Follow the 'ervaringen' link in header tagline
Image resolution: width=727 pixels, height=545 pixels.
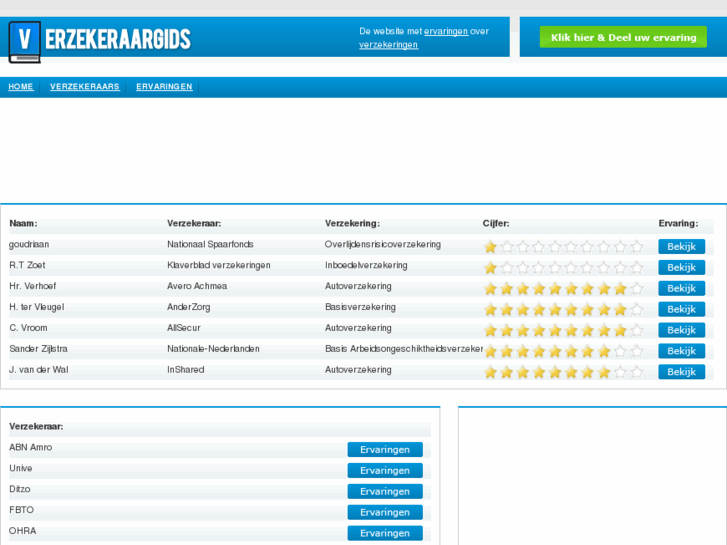pos(446,32)
